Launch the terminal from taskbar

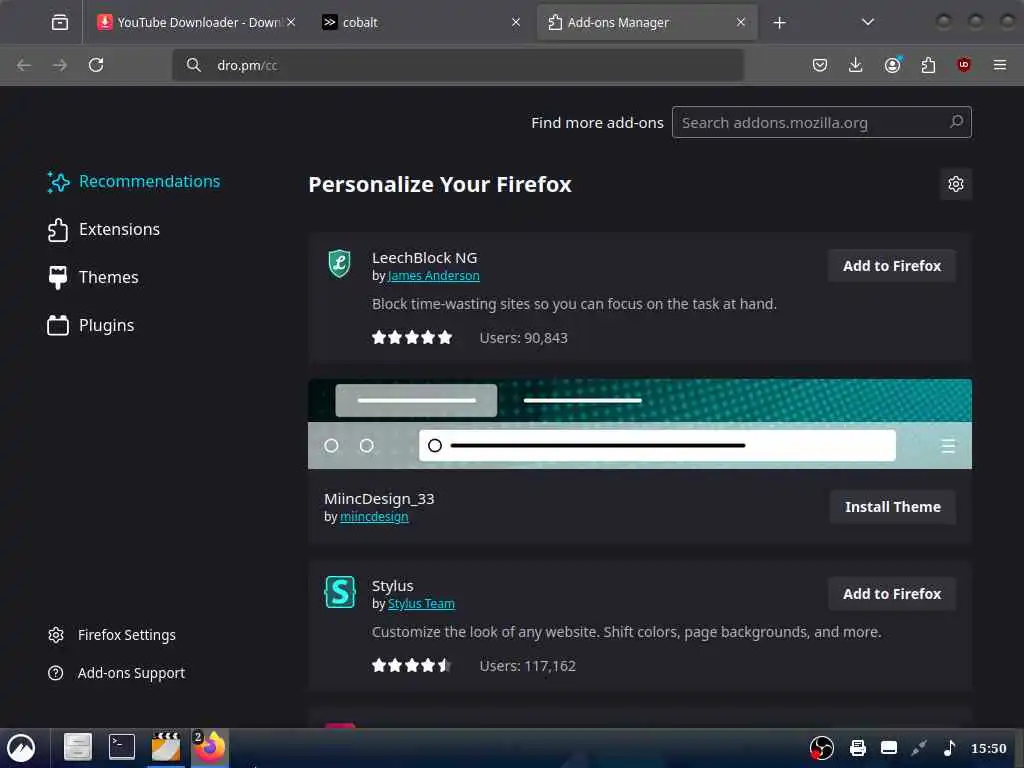point(122,747)
